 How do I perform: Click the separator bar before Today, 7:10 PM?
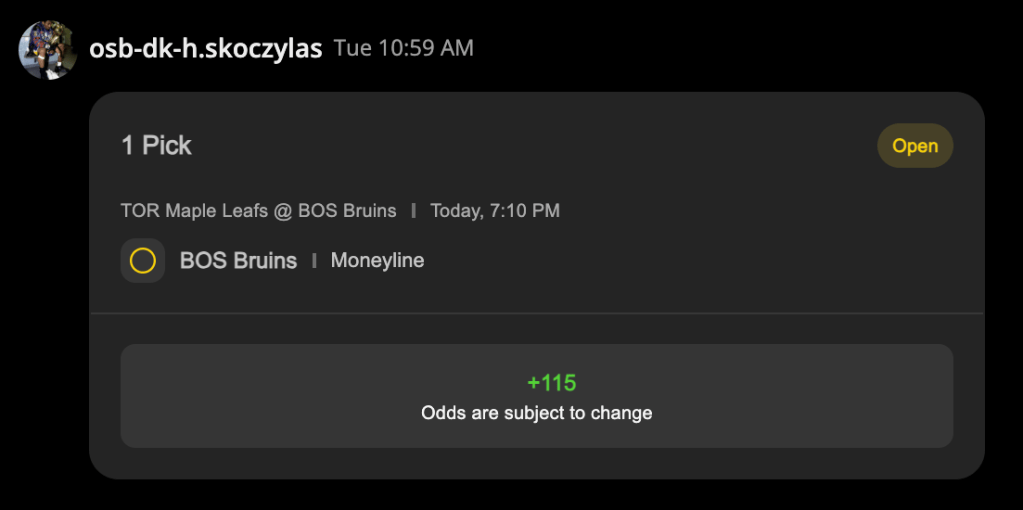click(414, 211)
